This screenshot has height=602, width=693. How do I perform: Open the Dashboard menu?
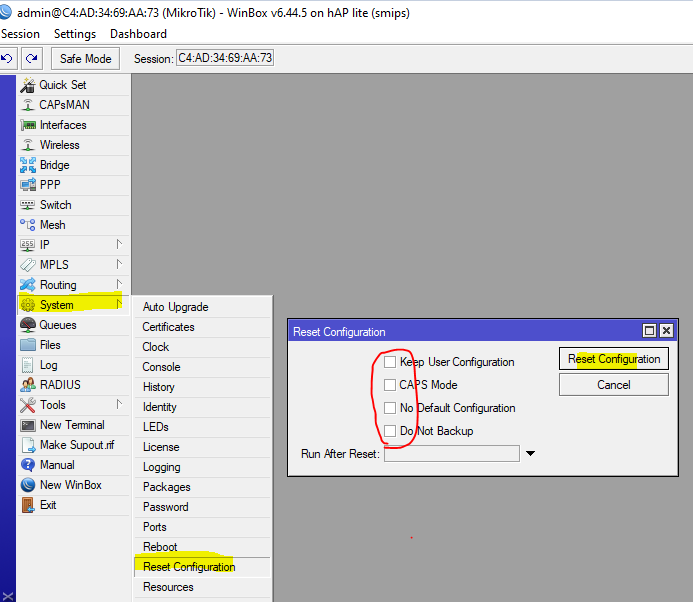coord(138,34)
